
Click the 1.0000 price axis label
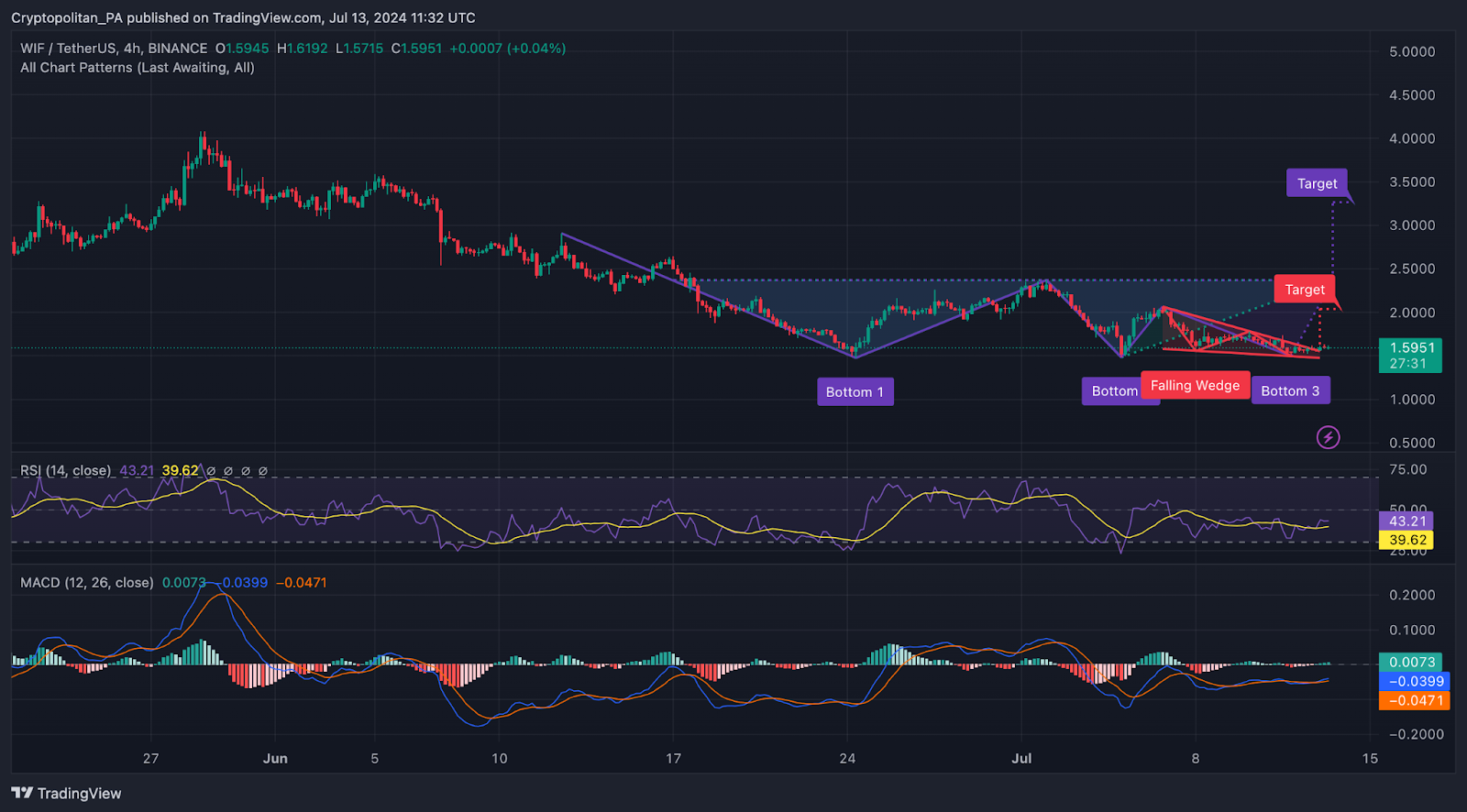click(1412, 400)
